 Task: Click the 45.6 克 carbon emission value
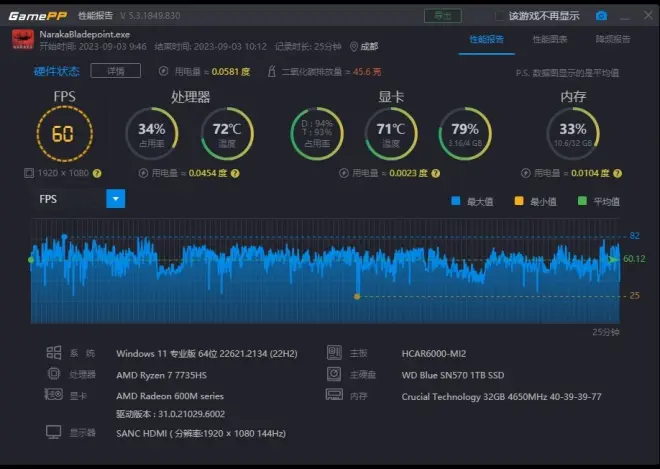point(367,72)
